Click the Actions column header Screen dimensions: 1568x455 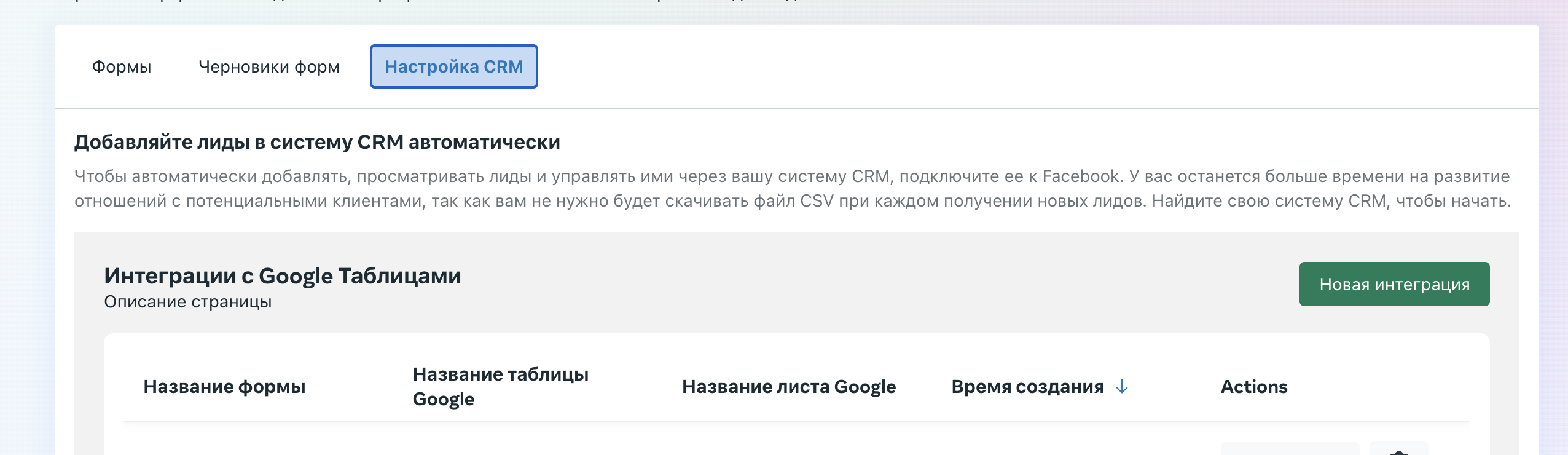[x=1254, y=387]
